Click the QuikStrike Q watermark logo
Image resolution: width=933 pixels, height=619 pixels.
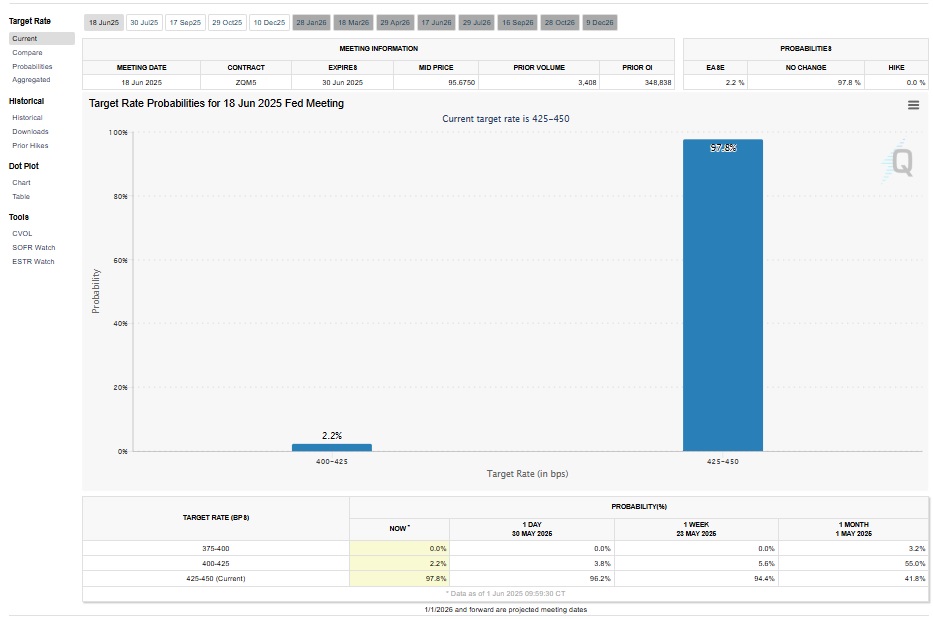900,164
